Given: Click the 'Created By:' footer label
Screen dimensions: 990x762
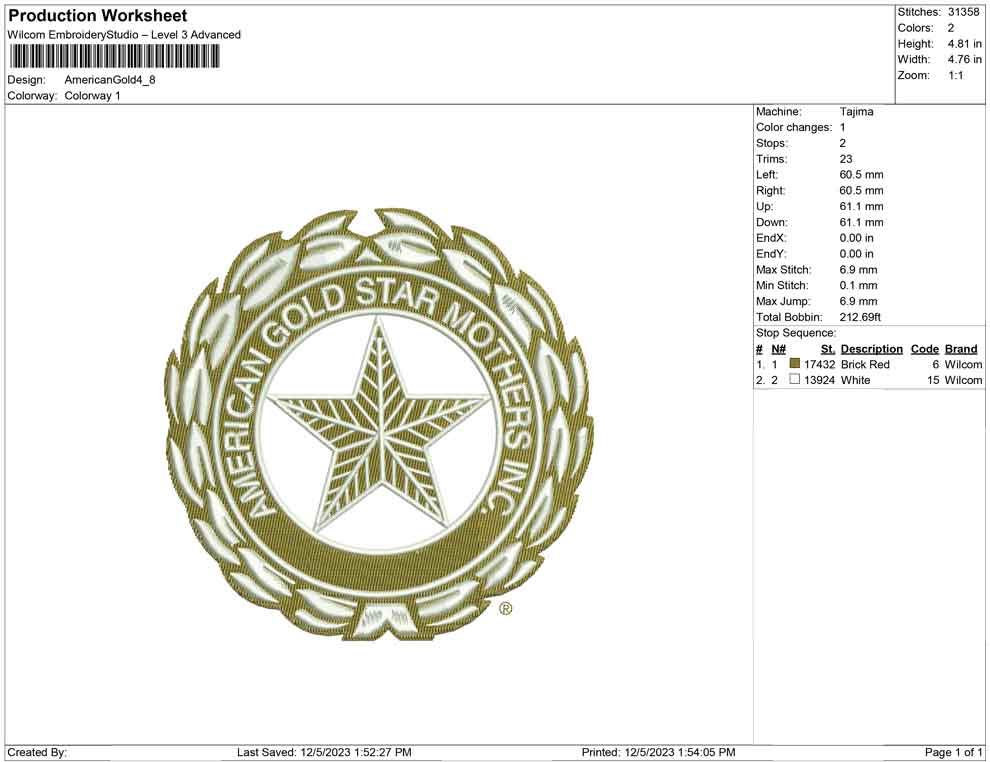Looking at the screenshot, I should coord(37,752).
